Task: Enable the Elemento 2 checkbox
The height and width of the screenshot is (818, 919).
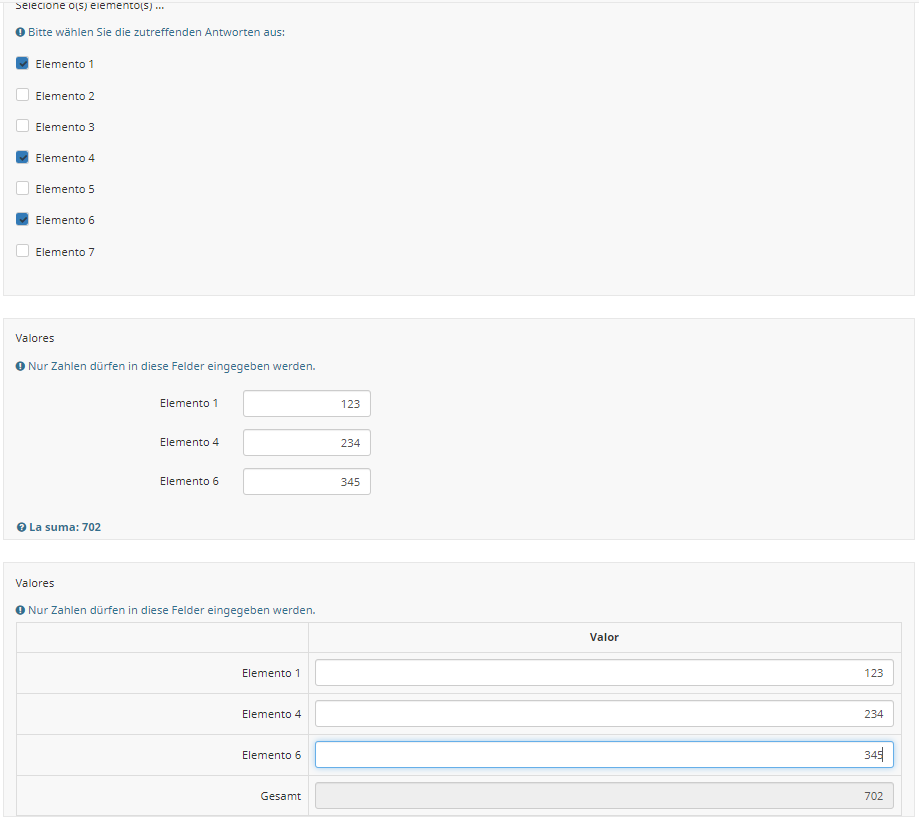Action: 23,96
